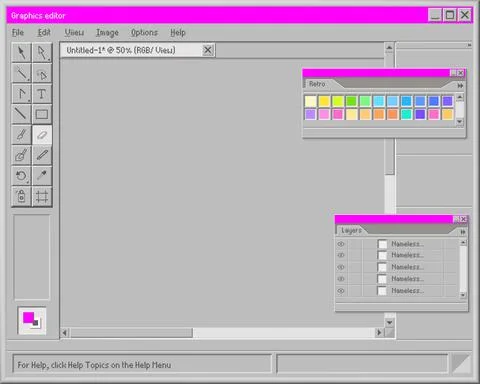Close the Layers panel
The height and width of the screenshot is (384, 480).
tap(463, 219)
